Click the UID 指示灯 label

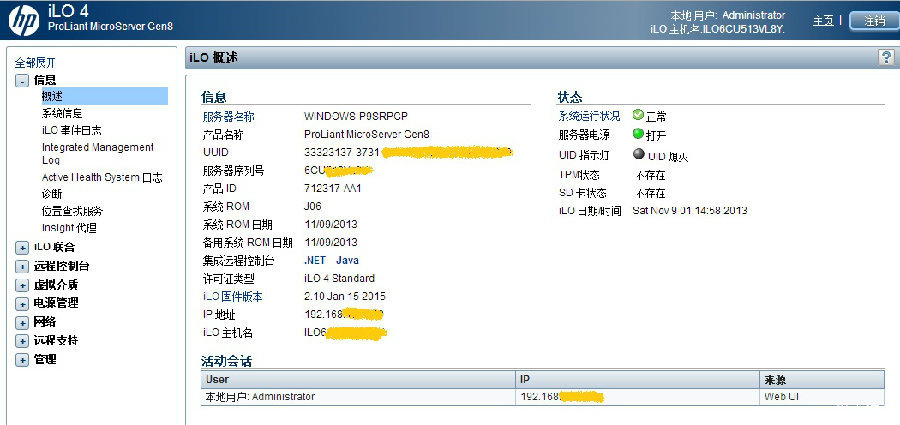coord(584,155)
